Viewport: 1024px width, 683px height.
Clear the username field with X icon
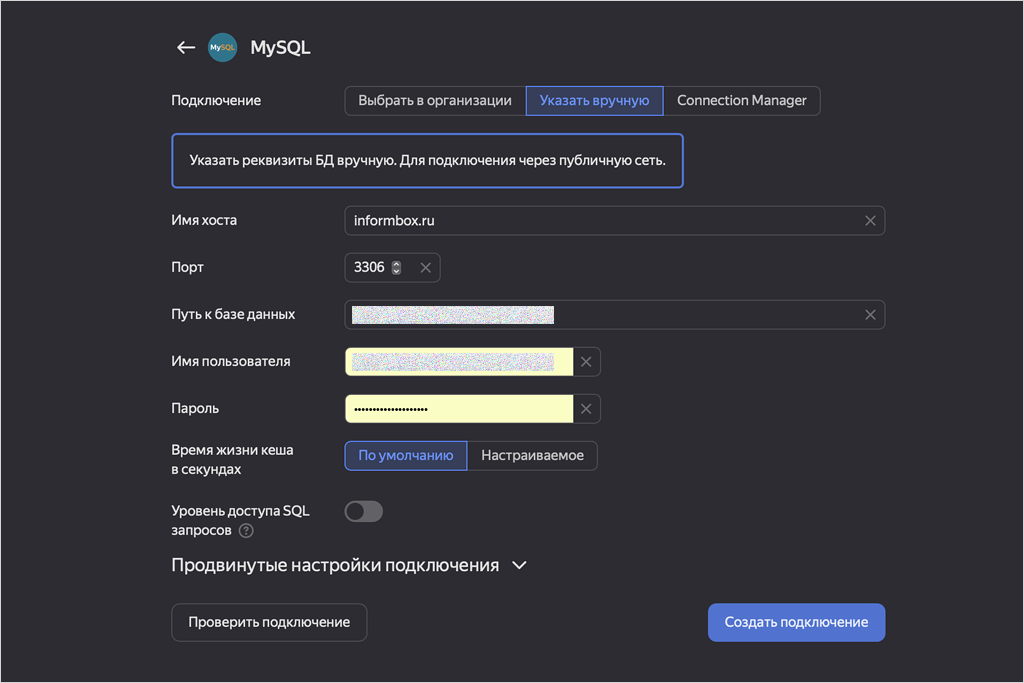pos(586,362)
